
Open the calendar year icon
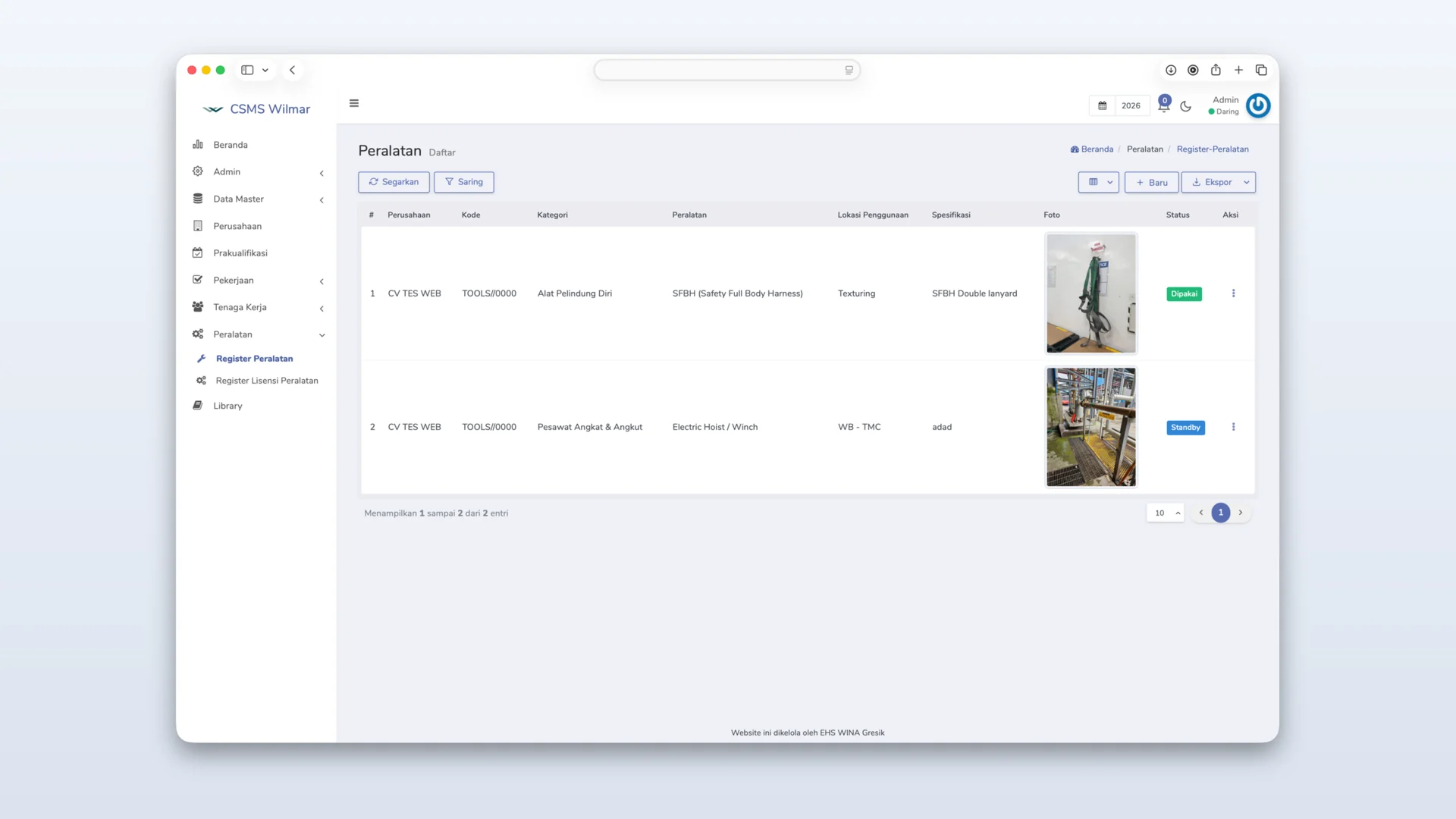1103,106
